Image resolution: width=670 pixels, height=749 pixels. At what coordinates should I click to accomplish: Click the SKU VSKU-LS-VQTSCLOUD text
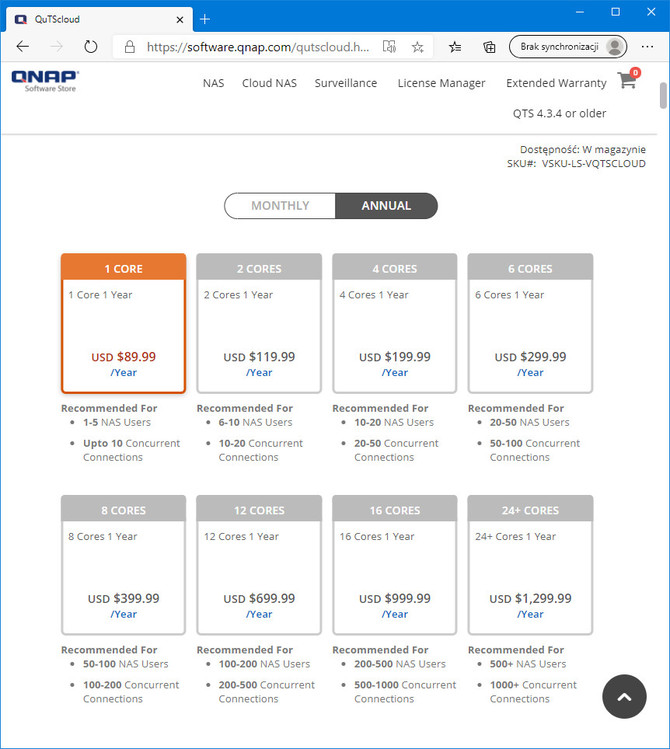[x=576, y=164]
